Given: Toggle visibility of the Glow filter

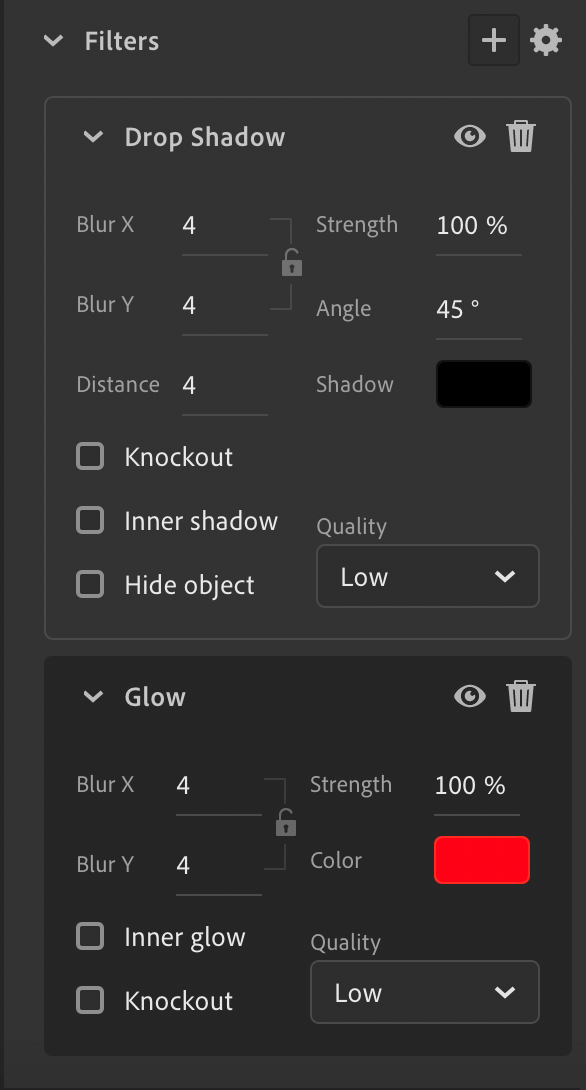Looking at the screenshot, I should (469, 696).
